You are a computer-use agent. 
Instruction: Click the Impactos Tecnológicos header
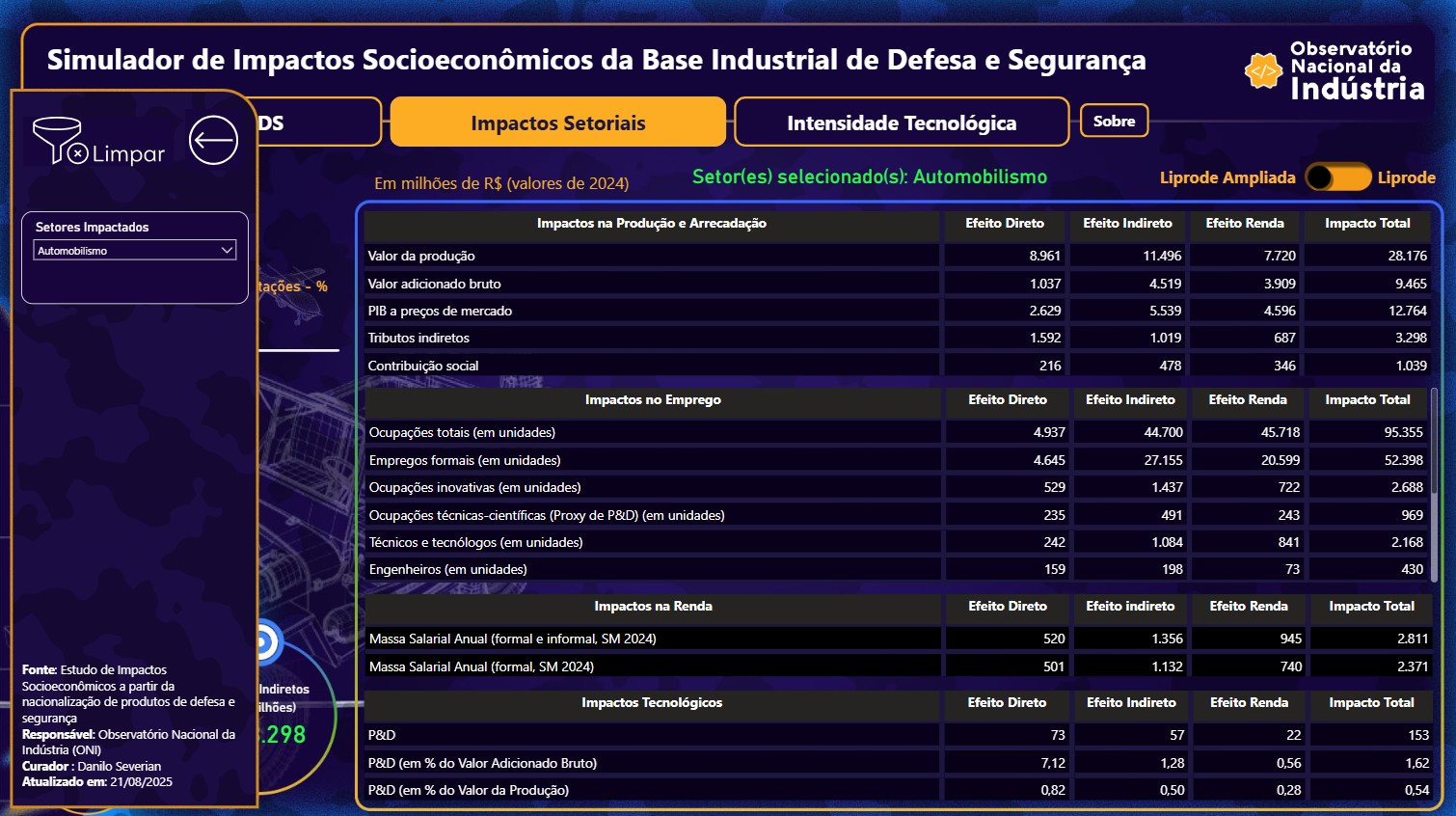[651, 703]
